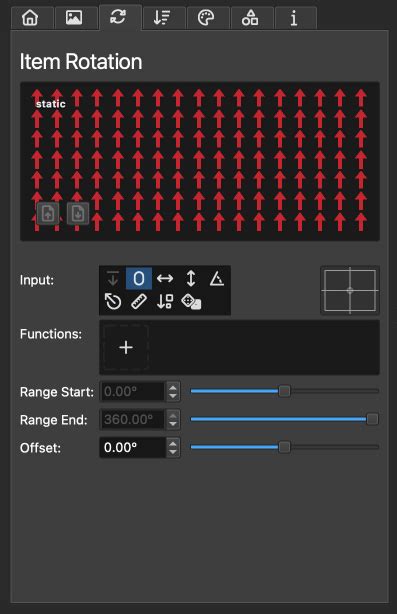
Task: Decrease Range Start with down stepper
Action: point(173,396)
